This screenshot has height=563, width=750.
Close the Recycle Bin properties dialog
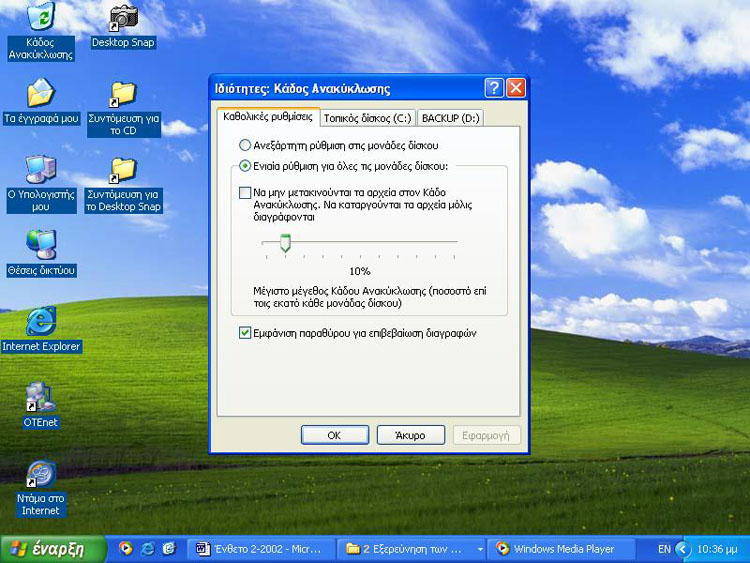[516, 88]
